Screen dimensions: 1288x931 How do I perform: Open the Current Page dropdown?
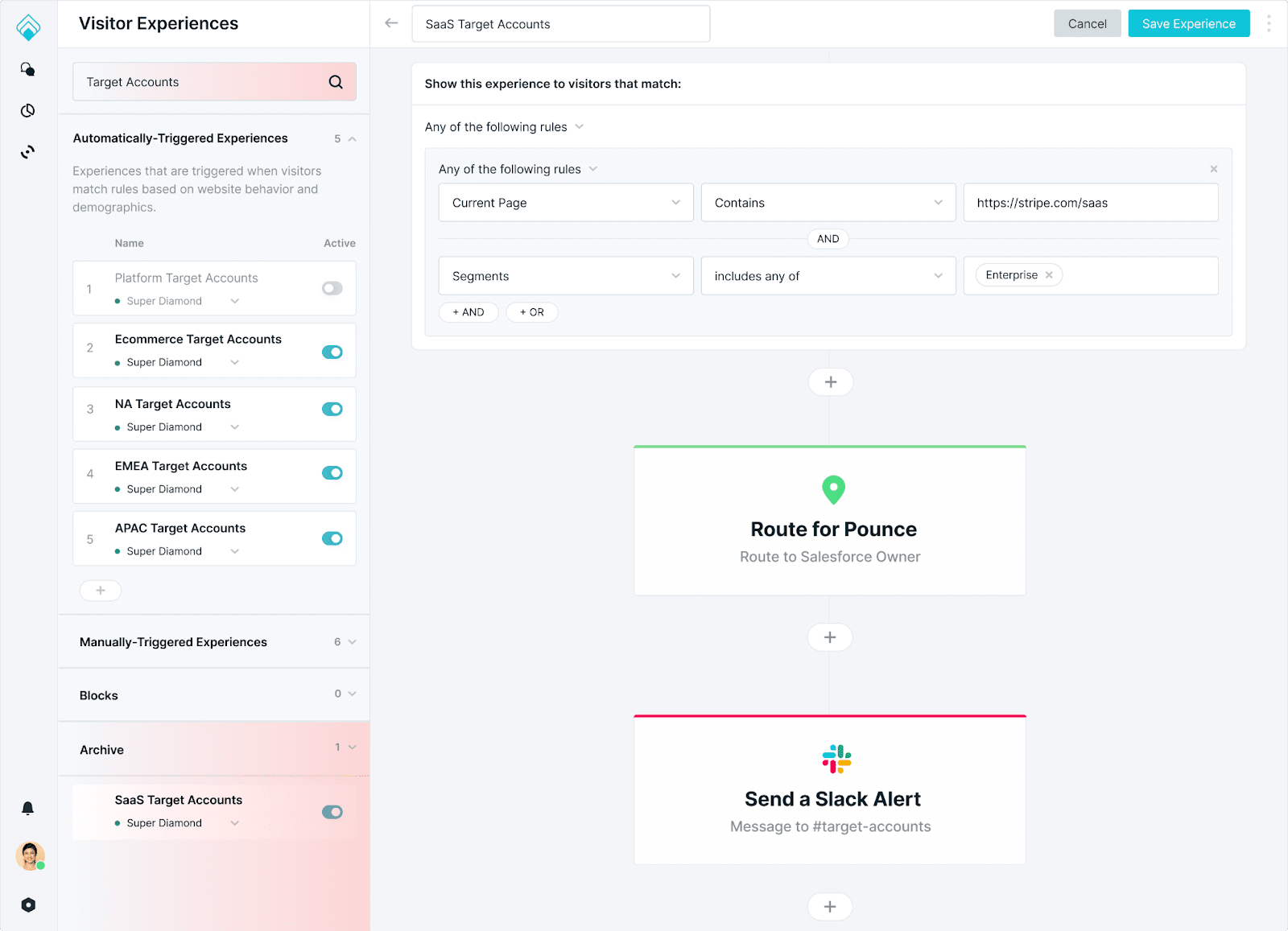pyautogui.click(x=566, y=203)
